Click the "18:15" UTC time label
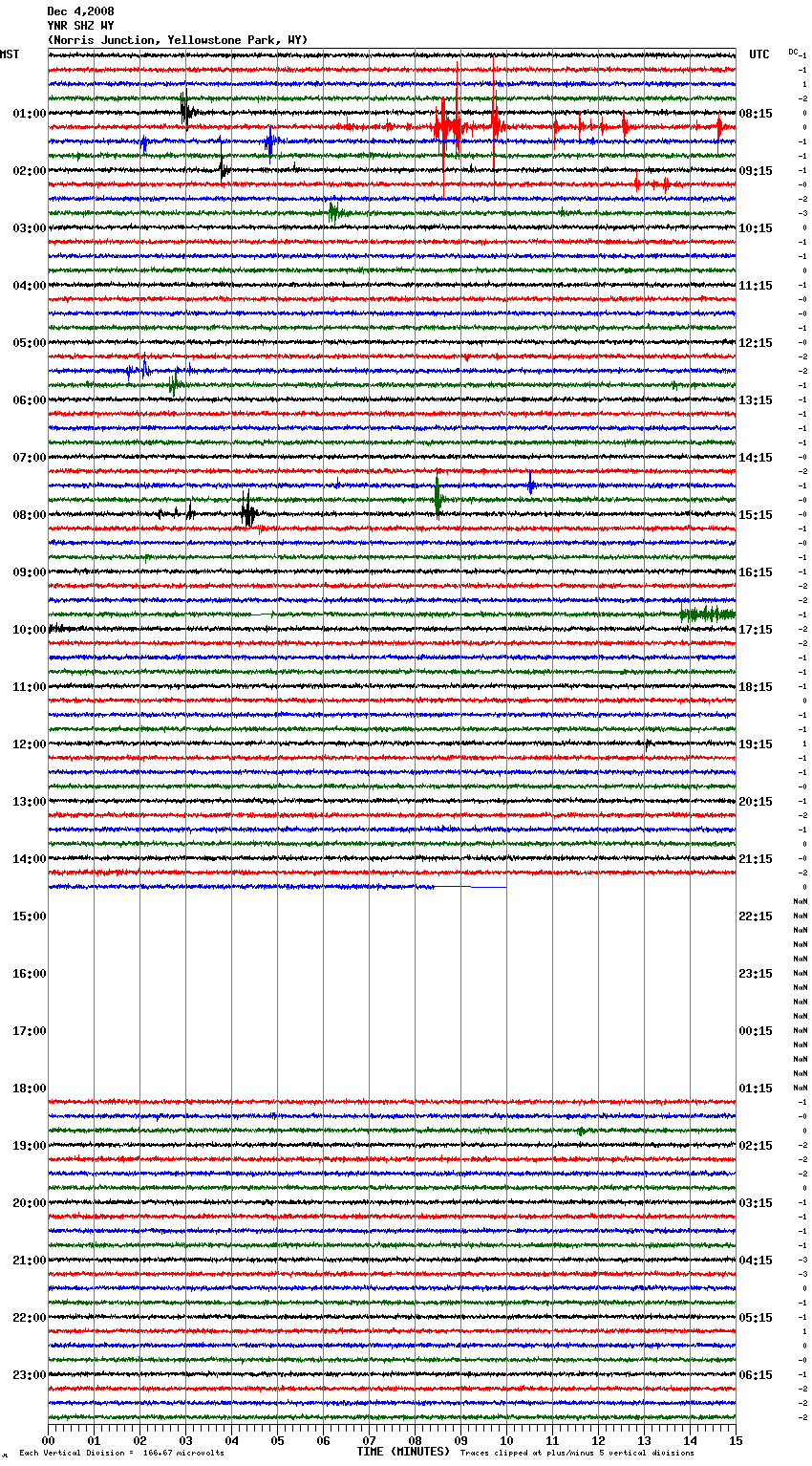The image size is (812, 1466). [x=756, y=687]
